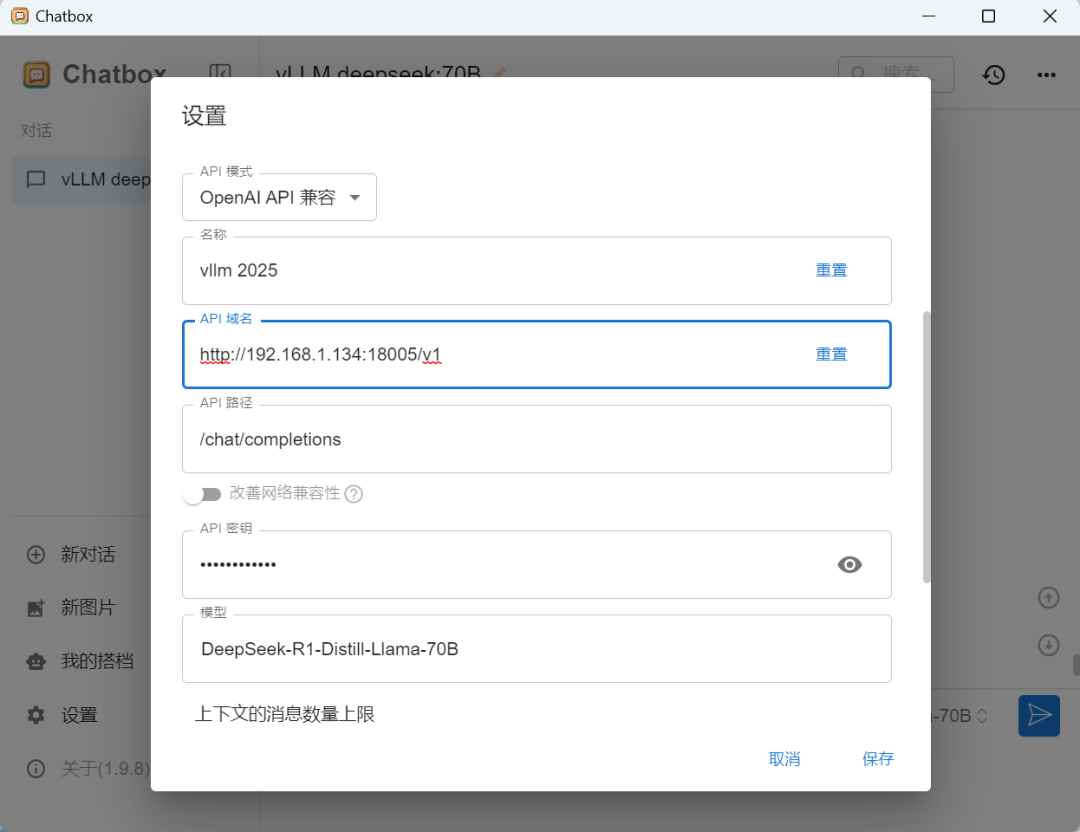1080x832 pixels.
Task: Click the 保存 button
Action: (x=877, y=759)
